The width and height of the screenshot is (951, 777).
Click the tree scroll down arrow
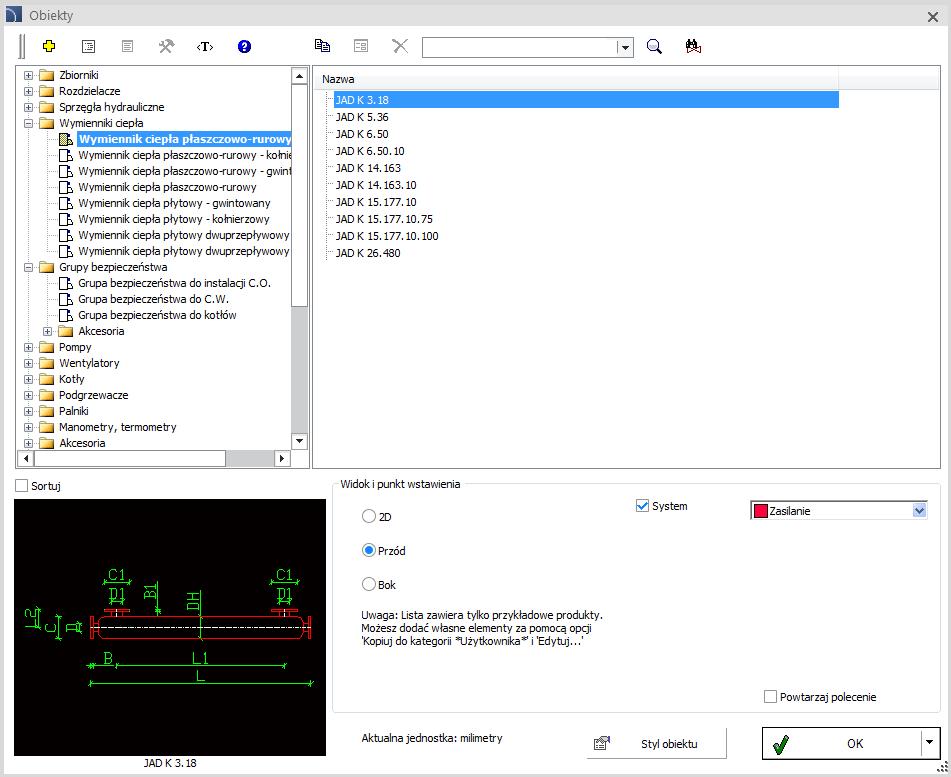[299, 441]
